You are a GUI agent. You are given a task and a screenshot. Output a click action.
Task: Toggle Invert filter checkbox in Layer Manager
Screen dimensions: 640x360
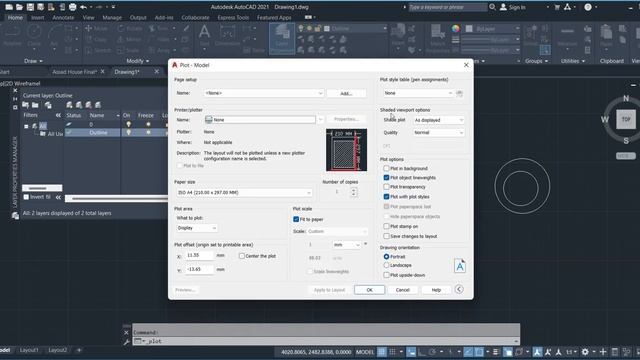coord(26,197)
